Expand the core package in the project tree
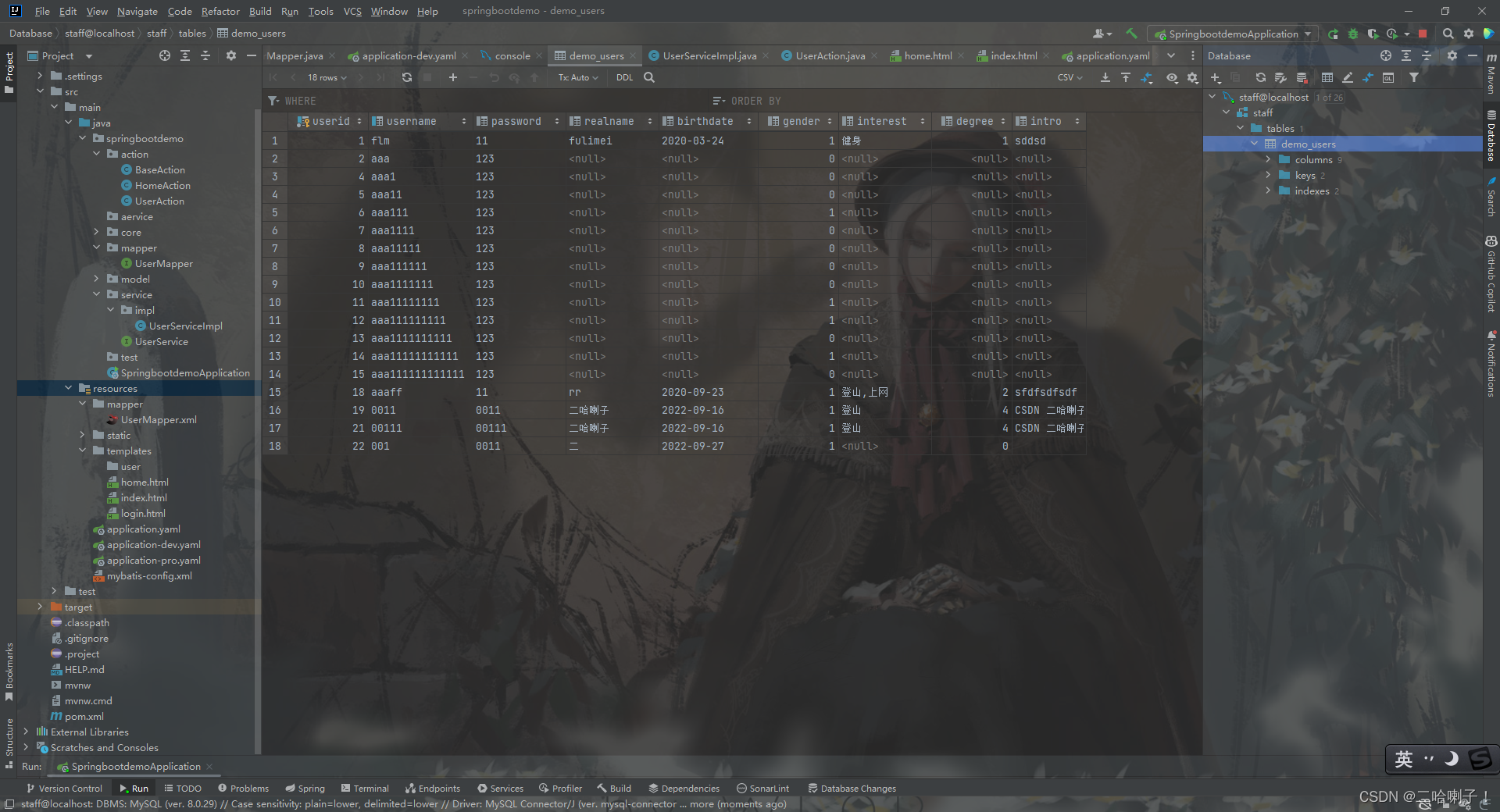 coord(97,232)
